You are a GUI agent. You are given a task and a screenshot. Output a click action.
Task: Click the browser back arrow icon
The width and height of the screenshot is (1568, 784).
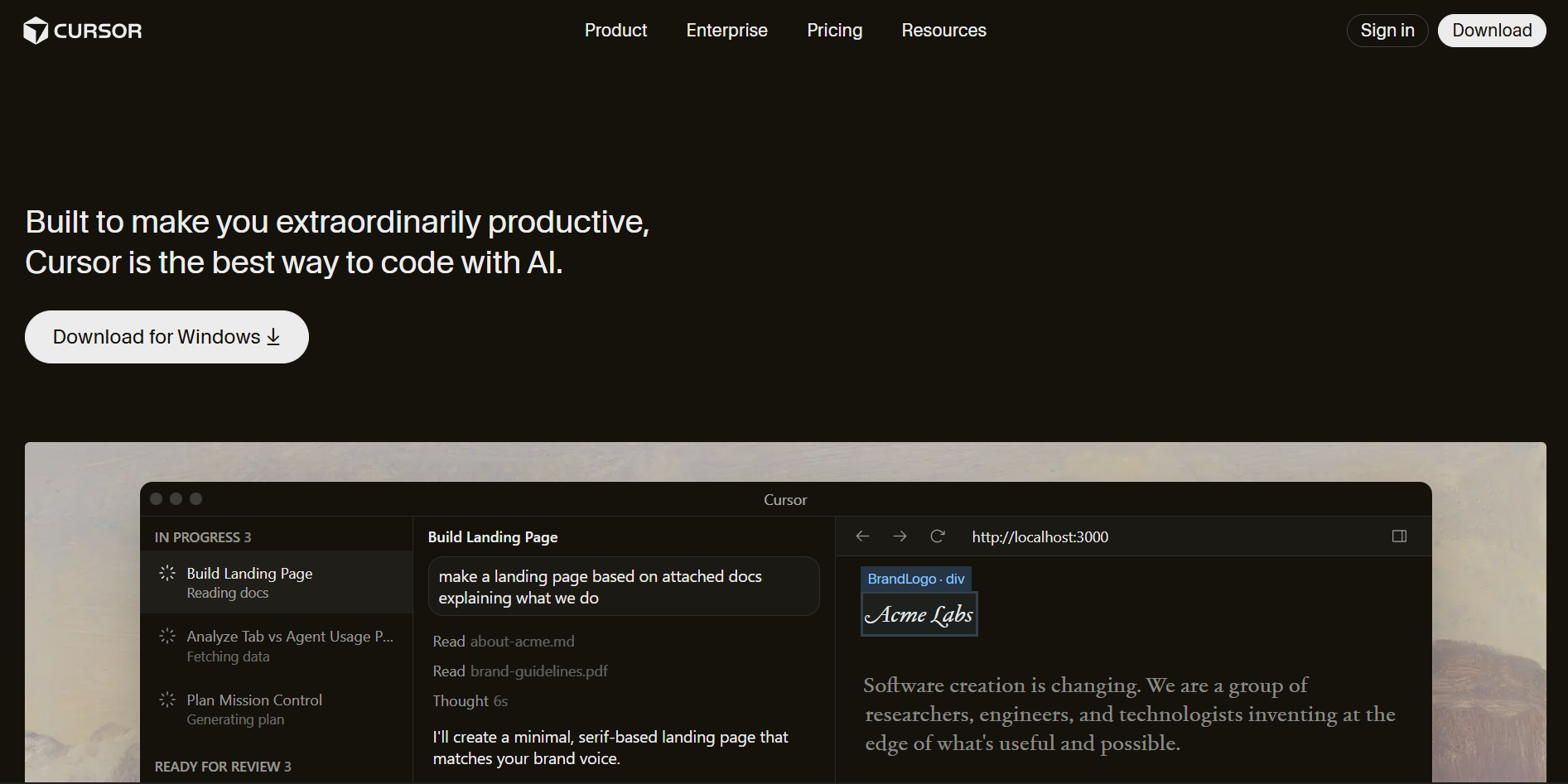pyautogui.click(x=862, y=536)
